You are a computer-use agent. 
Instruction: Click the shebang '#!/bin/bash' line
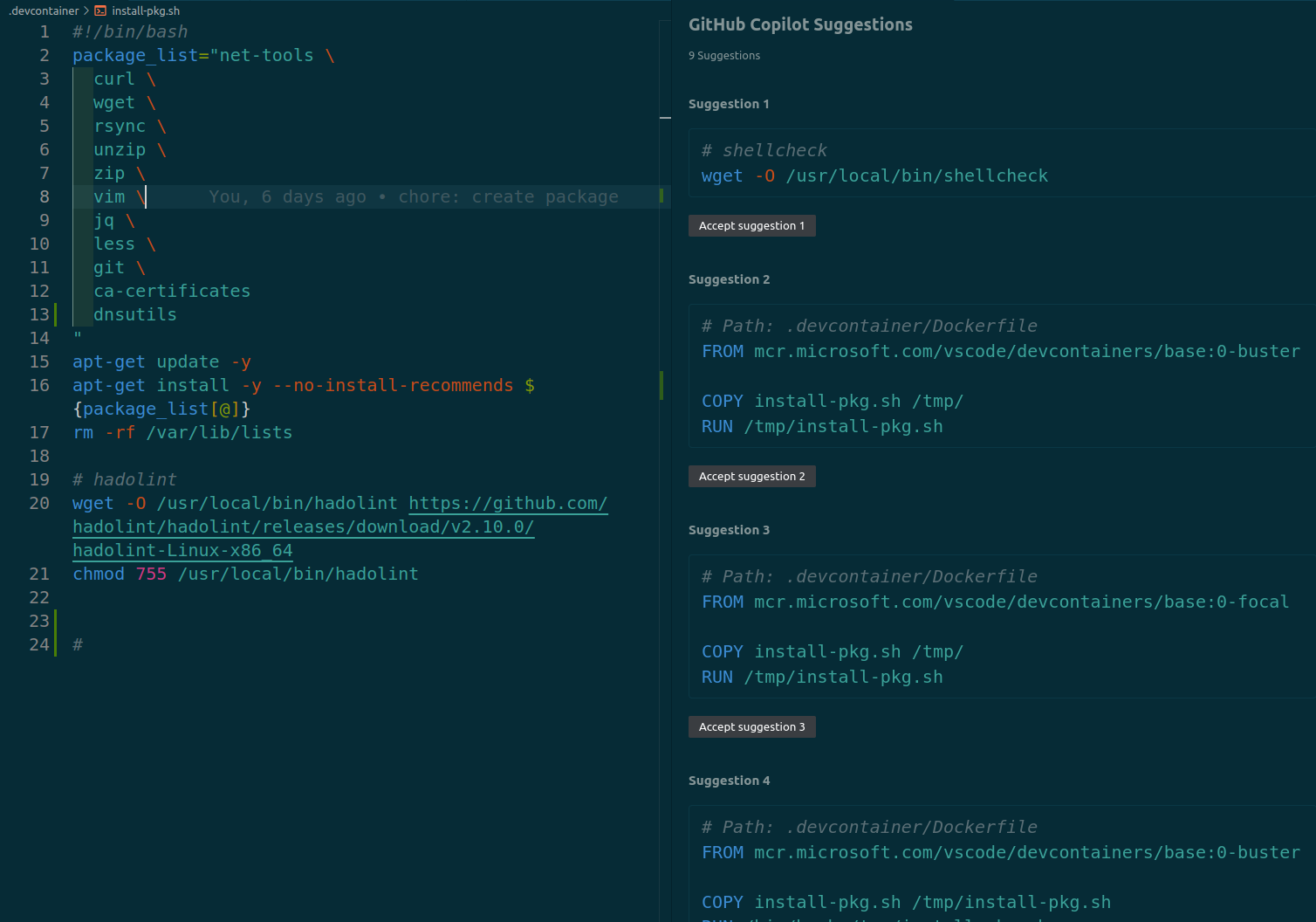tap(130, 31)
